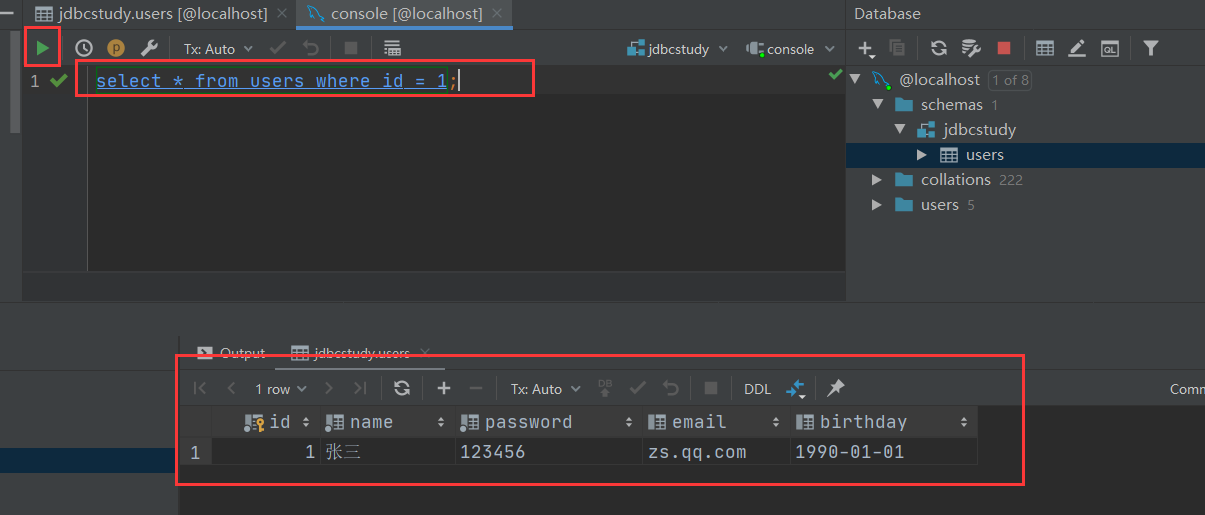Image resolution: width=1205 pixels, height=515 pixels.
Task: Sort by the email column header
Action: pos(715,422)
